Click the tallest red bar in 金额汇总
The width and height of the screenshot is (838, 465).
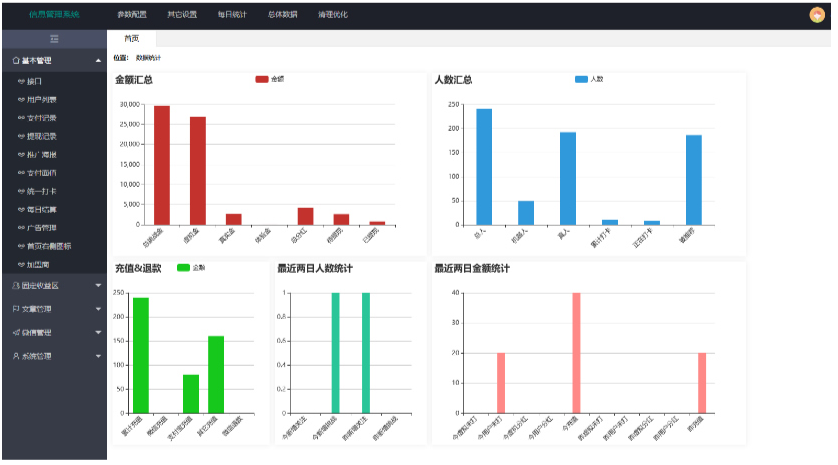point(161,165)
